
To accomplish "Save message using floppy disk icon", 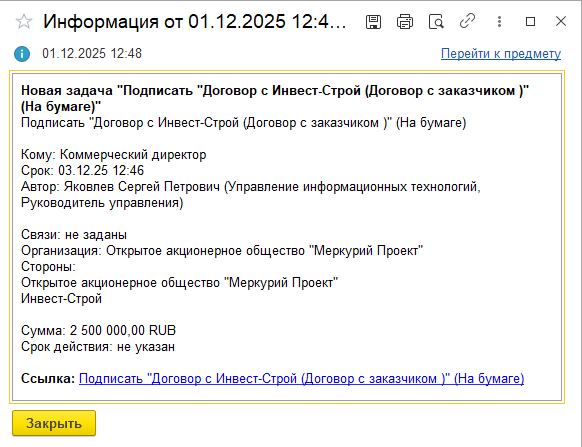I will pos(373,22).
